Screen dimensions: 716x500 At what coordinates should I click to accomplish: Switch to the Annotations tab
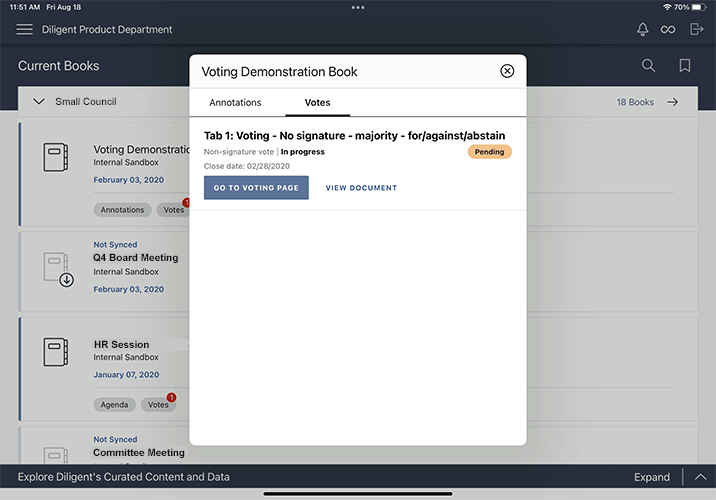click(x=235, y=102)
